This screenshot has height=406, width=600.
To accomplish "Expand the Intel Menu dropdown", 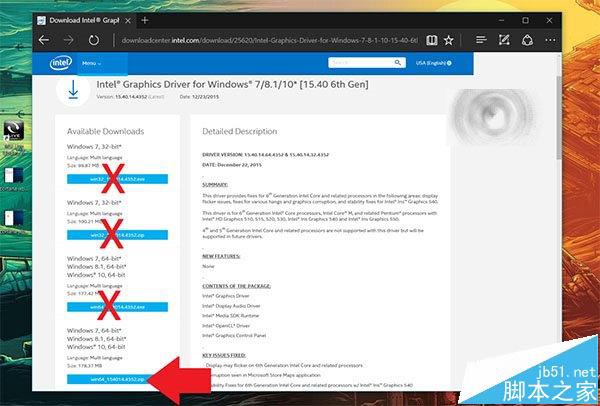I will (91, 63).
